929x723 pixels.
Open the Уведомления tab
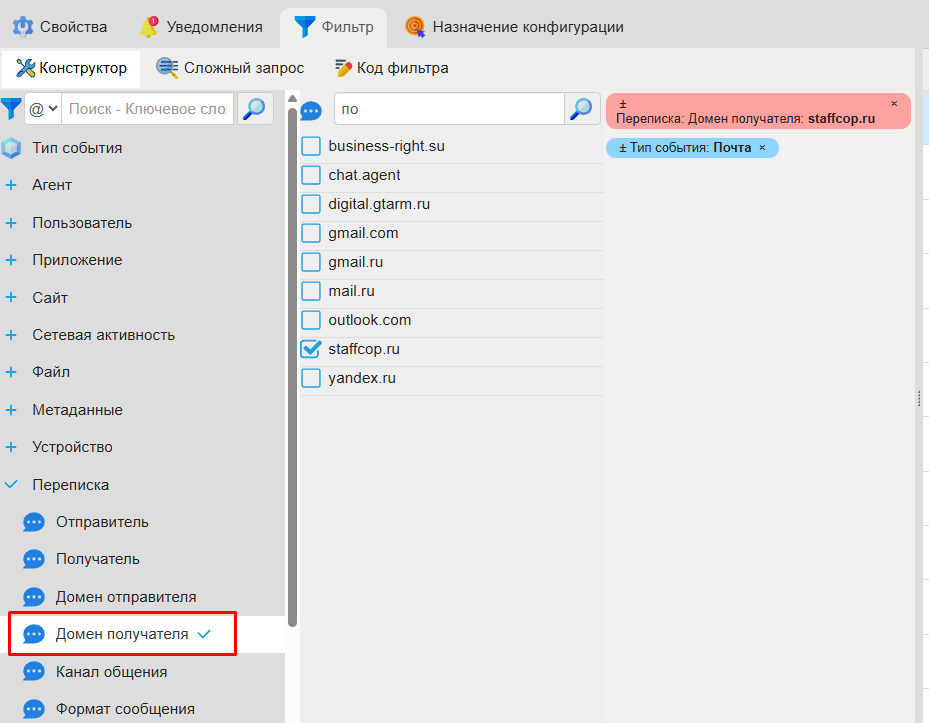pyautogui.click(x=201, y=27)
